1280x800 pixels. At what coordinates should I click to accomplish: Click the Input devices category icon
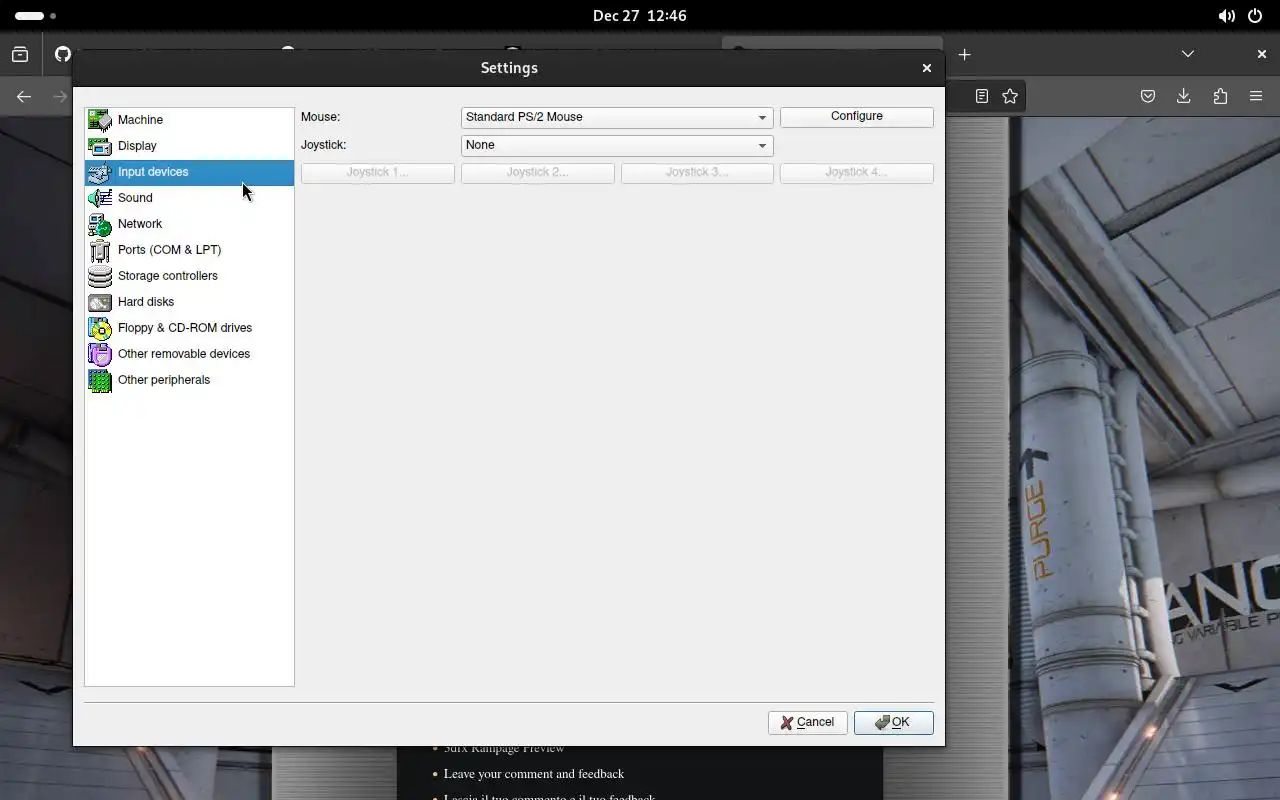(x=100, y=172)
